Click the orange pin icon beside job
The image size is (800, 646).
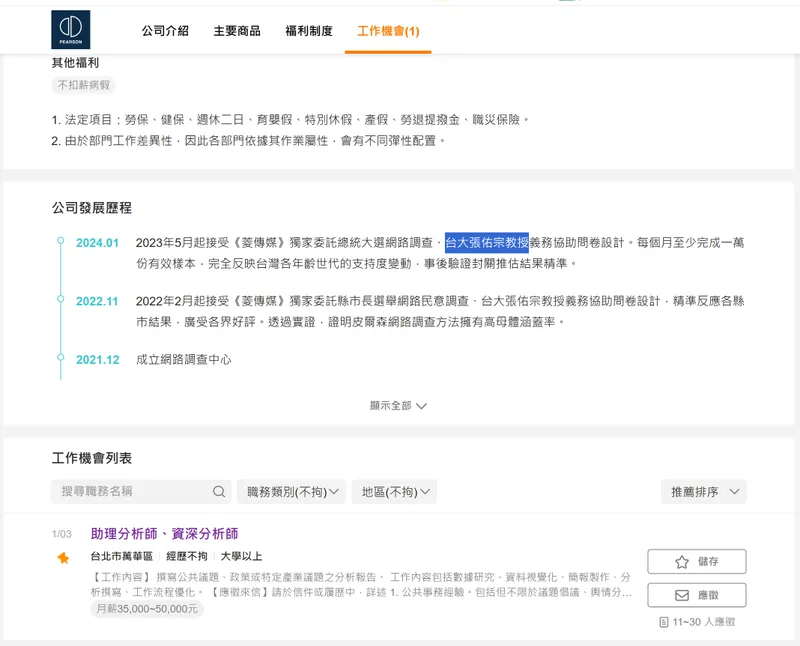[63, 558]
